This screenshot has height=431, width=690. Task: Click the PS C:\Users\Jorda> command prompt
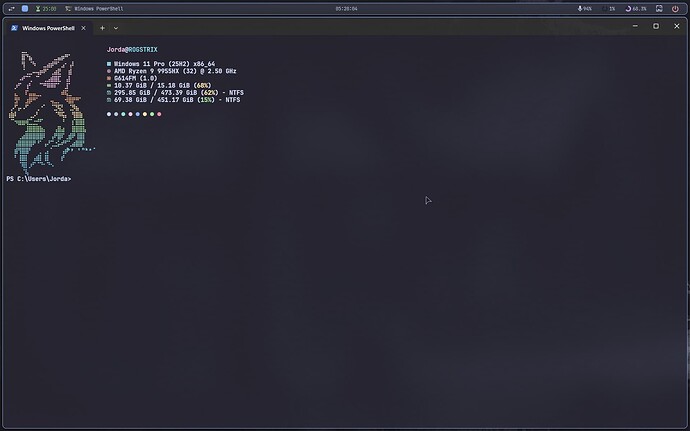pyautogui.click(x=38, y=178)
